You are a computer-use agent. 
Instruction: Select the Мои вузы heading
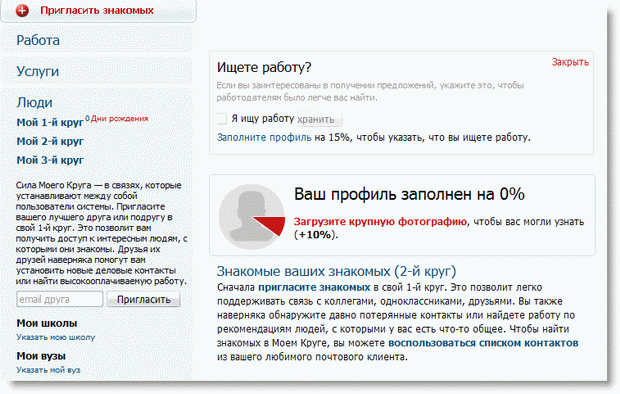coord(41,356)
